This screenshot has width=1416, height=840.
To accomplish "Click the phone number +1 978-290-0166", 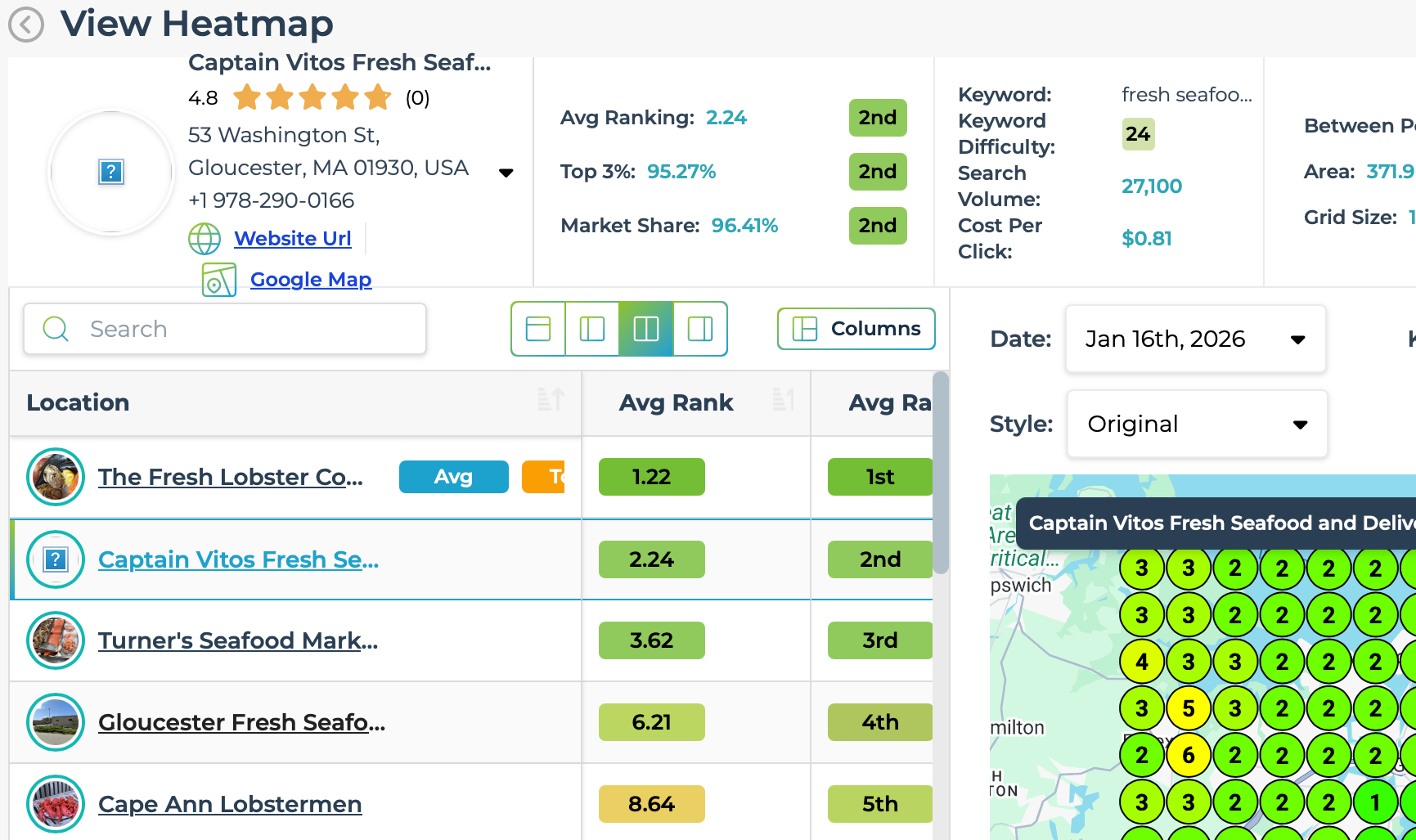I will (272, 200).
